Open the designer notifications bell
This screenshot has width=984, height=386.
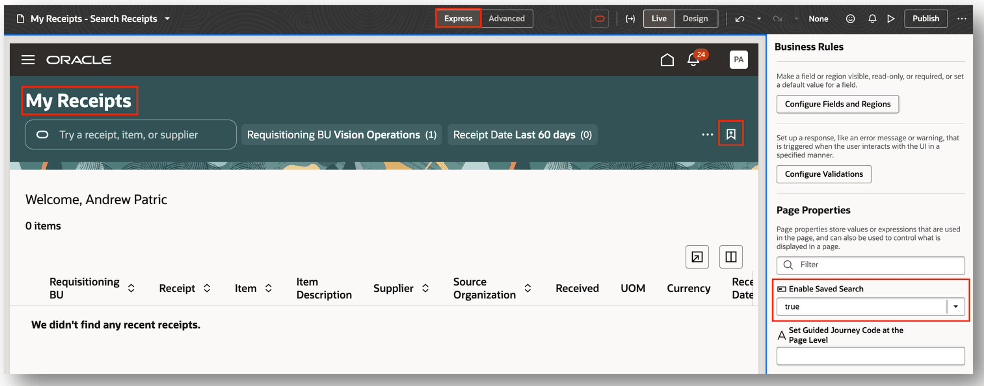pos(872,19)
